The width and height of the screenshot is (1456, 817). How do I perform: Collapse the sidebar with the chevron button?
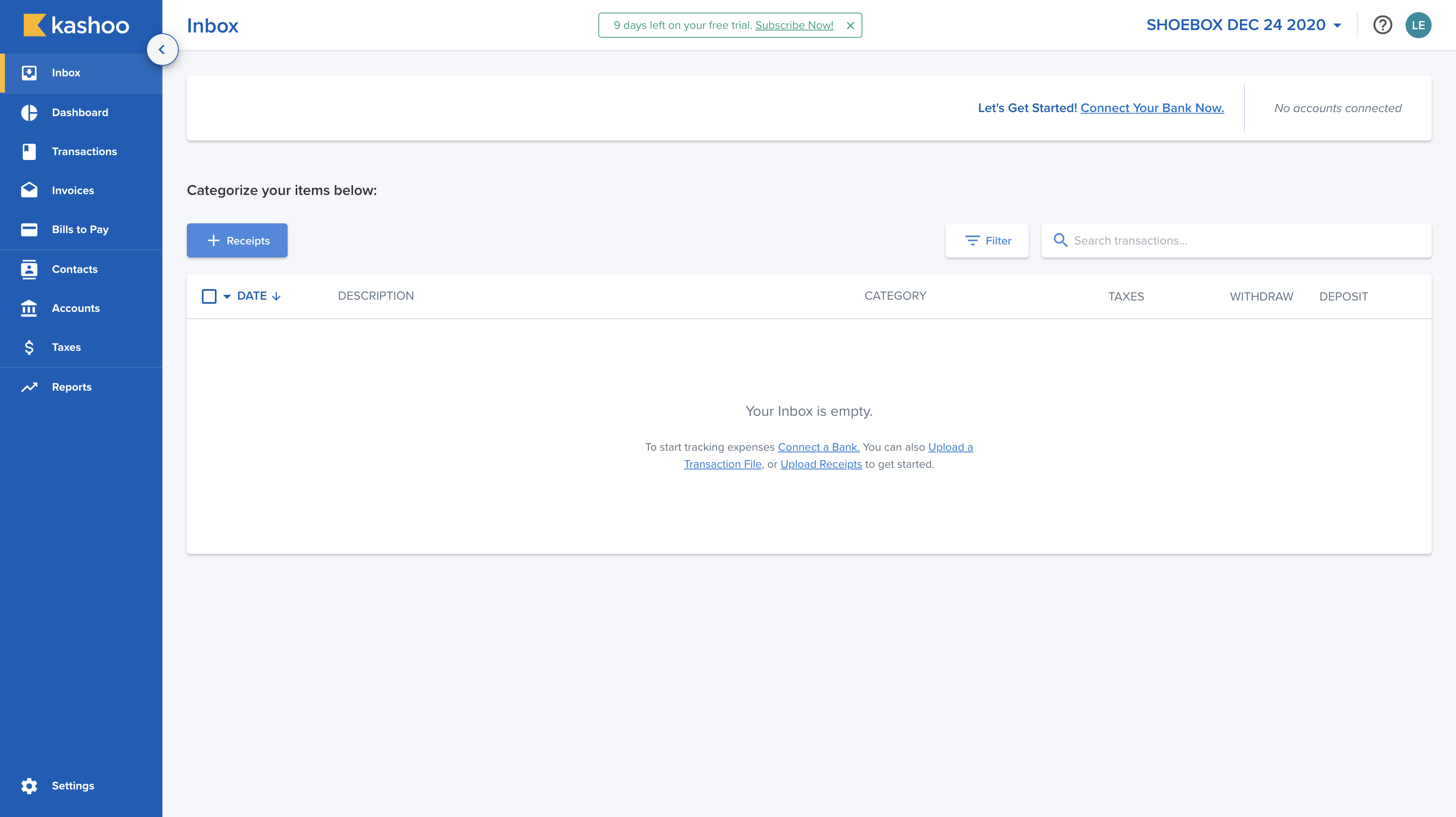click(x=162, y=50)
